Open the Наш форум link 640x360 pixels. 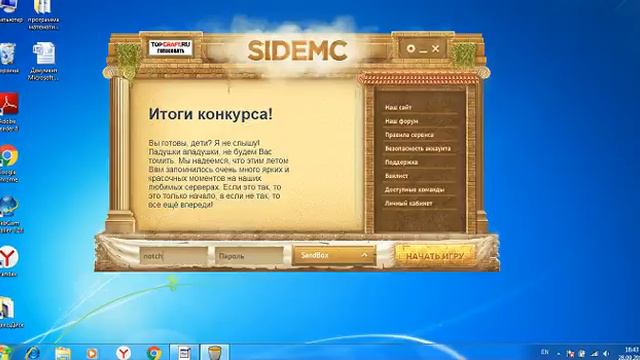401,121
